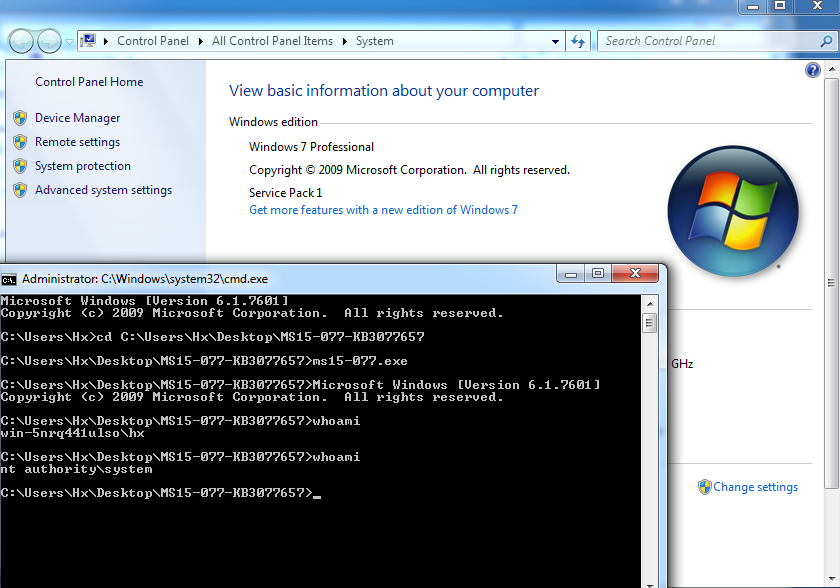Click the computer icon in address bar
840x588 pixels.
(89, 41)
